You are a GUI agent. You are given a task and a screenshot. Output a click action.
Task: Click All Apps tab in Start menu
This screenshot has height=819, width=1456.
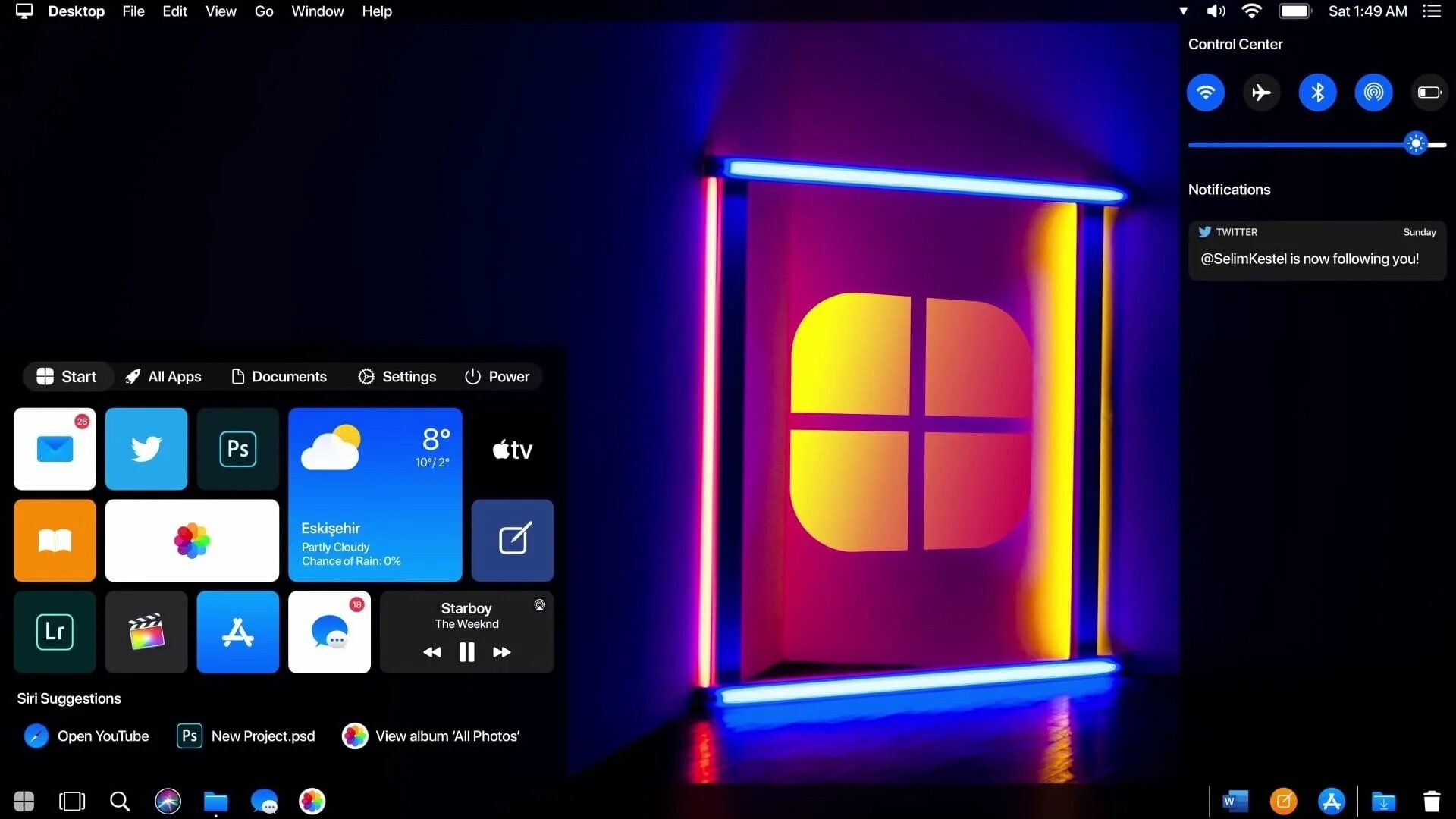[163, 376]
